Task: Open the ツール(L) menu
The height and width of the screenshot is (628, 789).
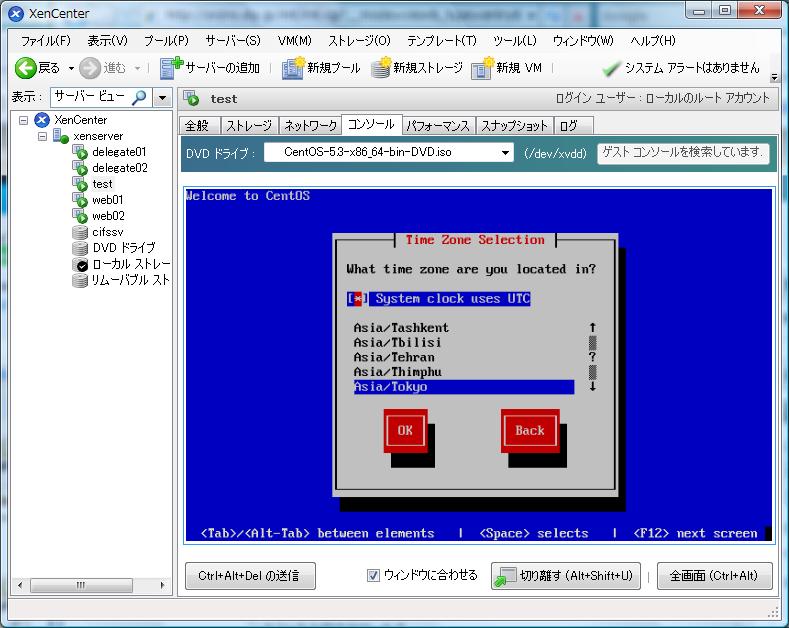Action: pyautogui.click(x=515, y=41)
